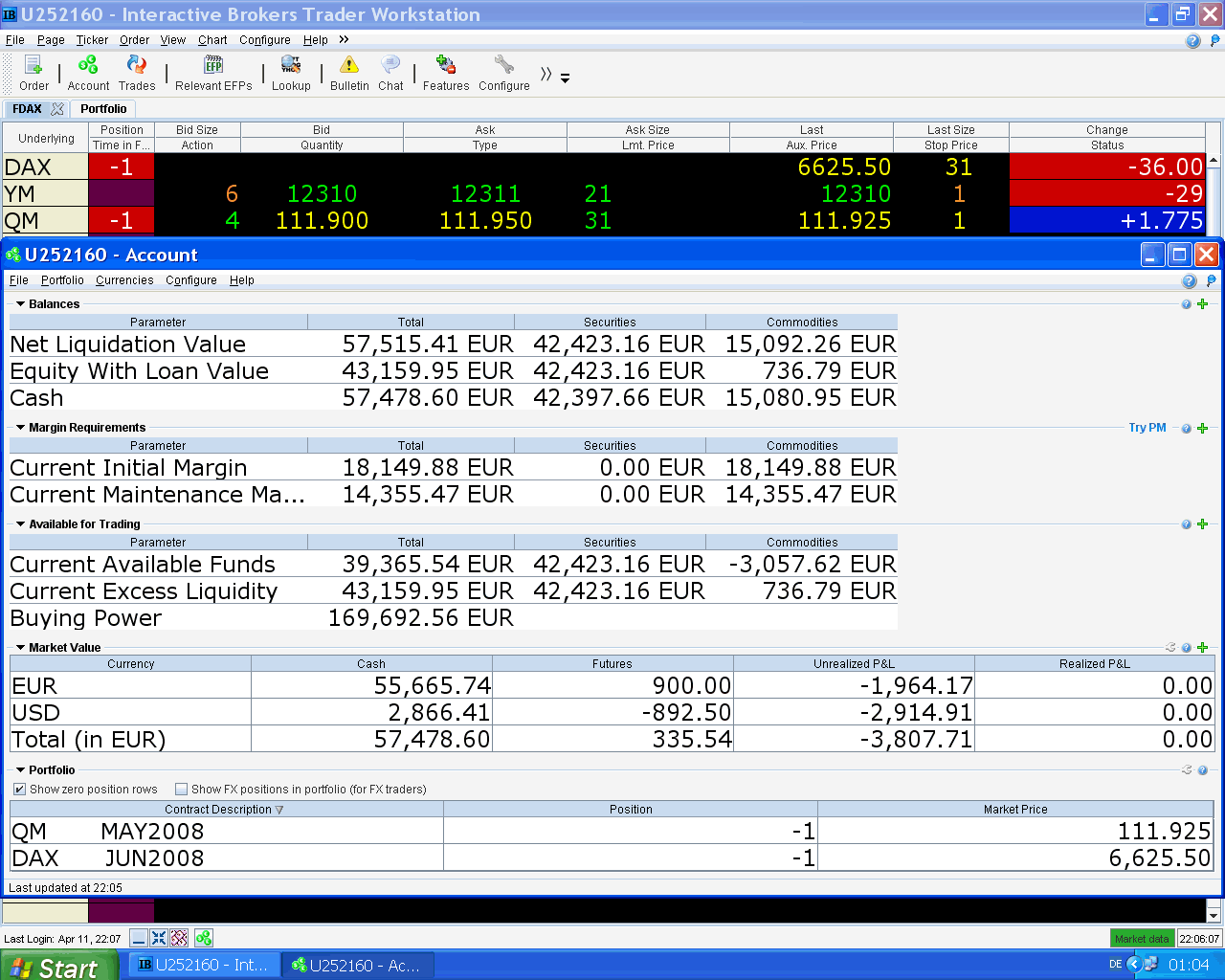Collapse the Available for Trading section

pos(20,524)
